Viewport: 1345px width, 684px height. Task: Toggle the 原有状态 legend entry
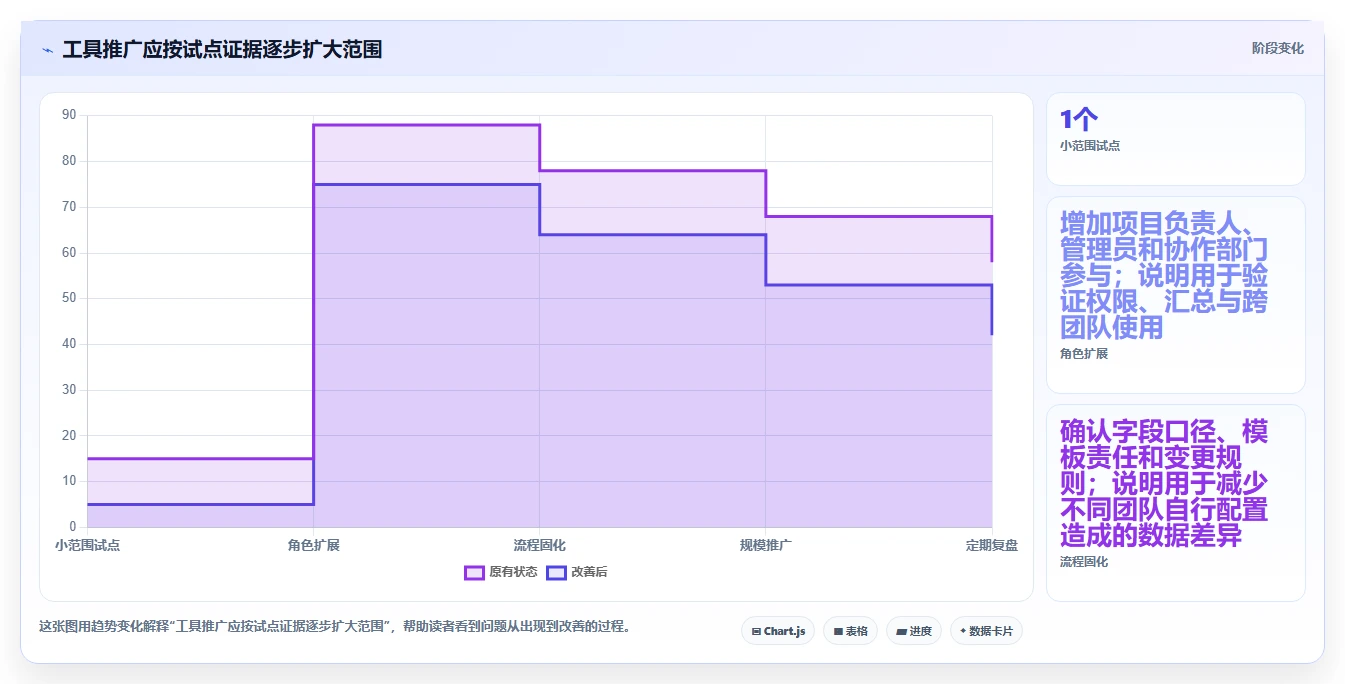click(x=501, y=572)
